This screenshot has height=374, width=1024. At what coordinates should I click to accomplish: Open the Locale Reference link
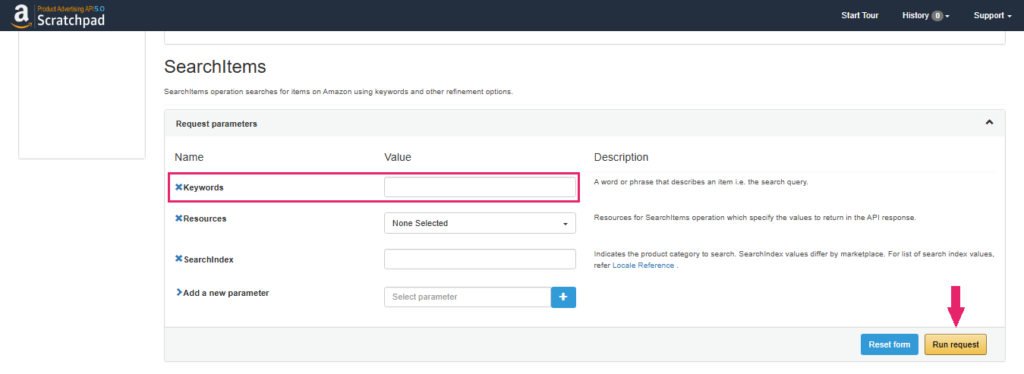(x=643, y=266)
